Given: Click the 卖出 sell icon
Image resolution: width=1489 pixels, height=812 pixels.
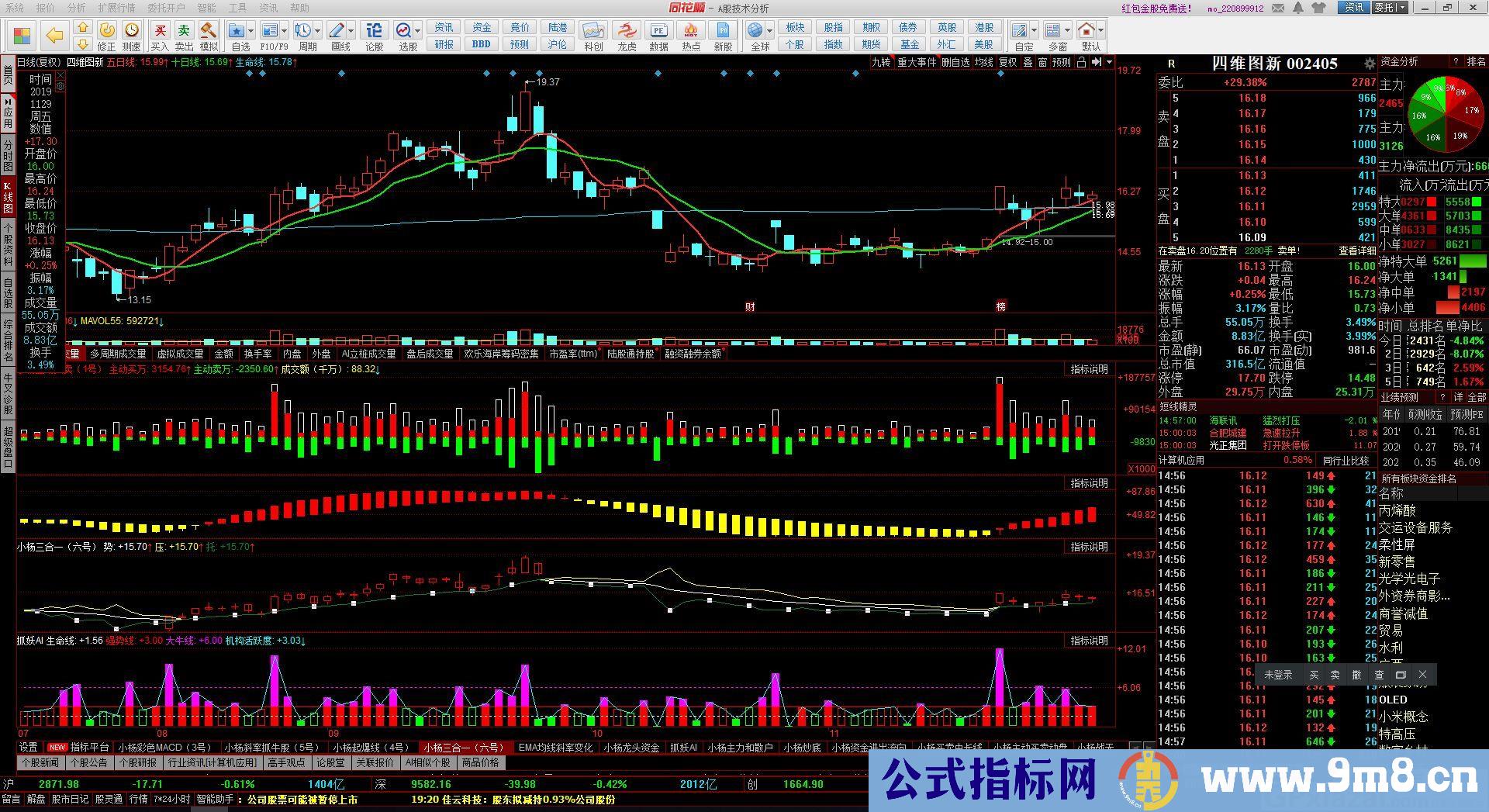Looking at the screenshot, I should (x=184, y=30).
